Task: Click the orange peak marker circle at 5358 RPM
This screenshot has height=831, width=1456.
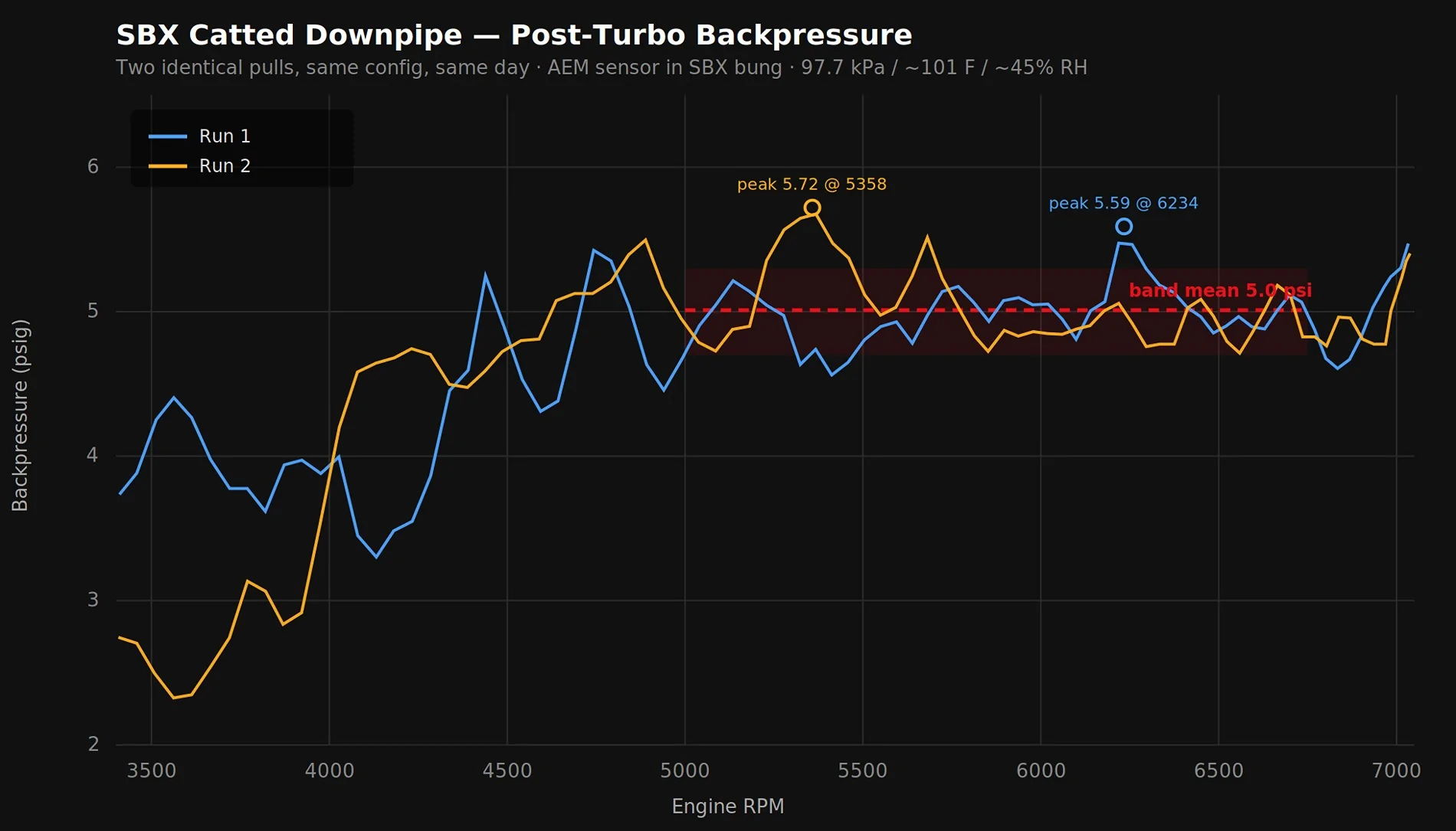Action: click(812, 208)
